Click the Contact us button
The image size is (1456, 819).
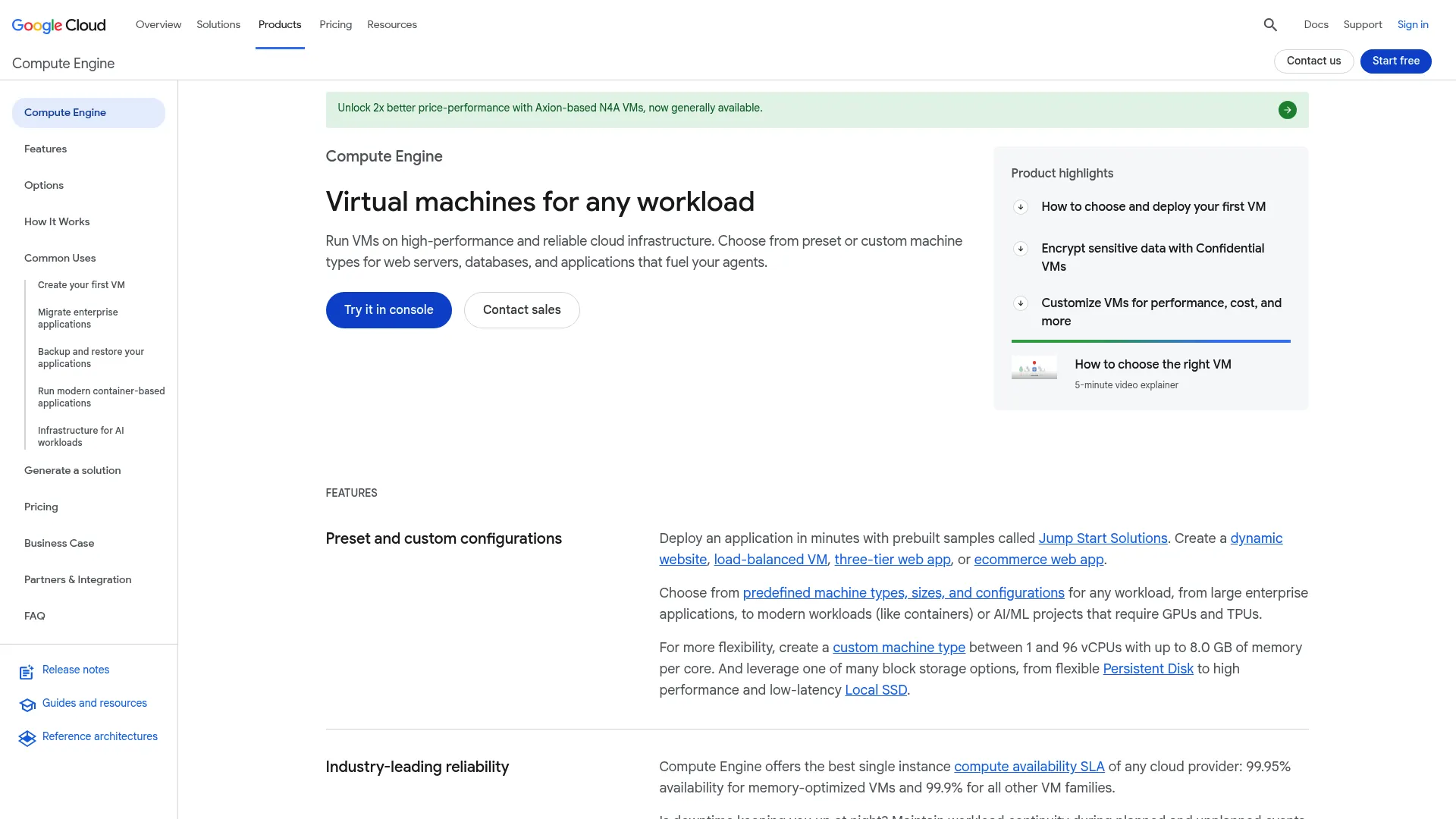(1313, 61)
